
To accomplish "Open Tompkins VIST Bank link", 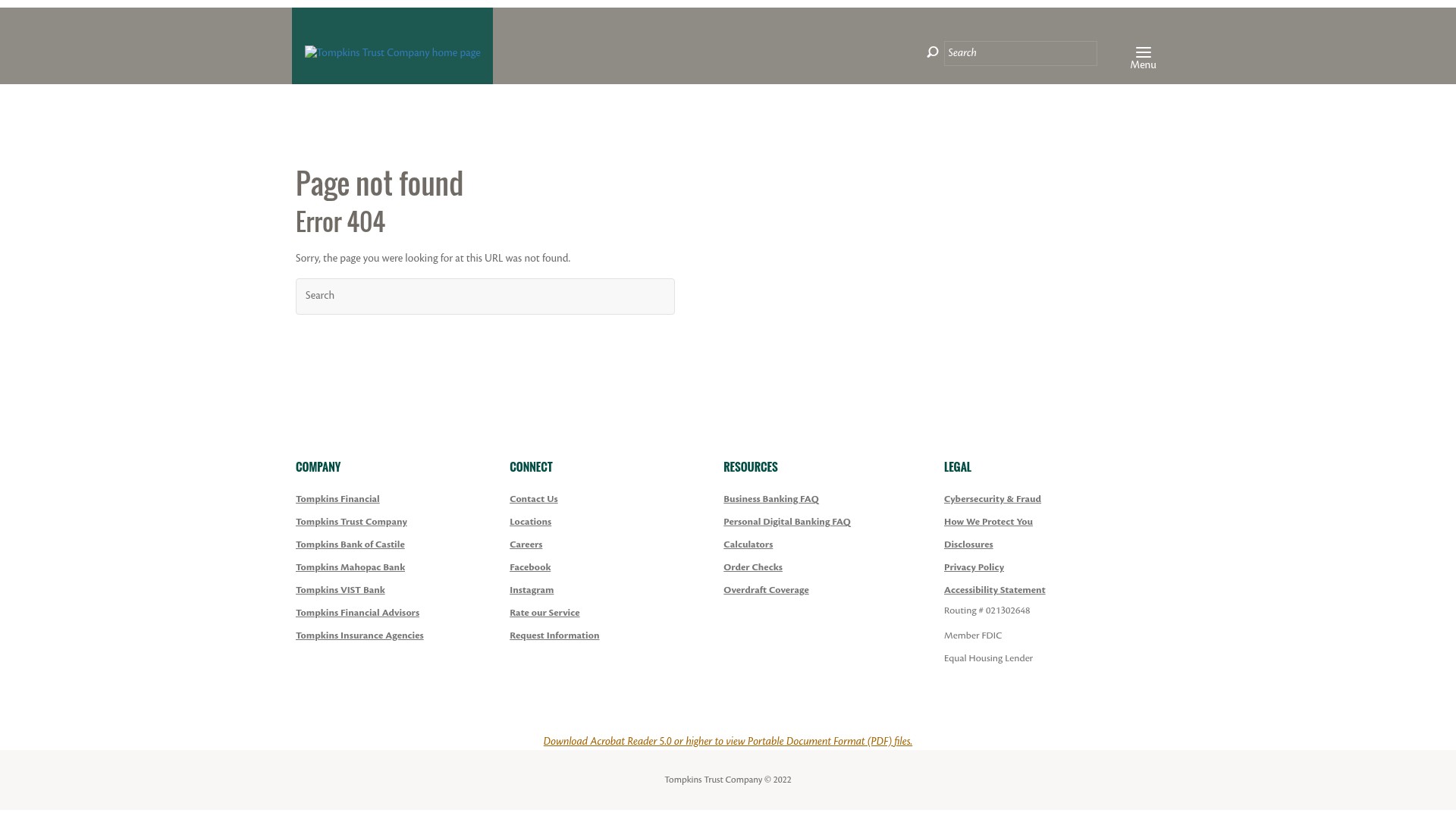I will coord(340,590).
